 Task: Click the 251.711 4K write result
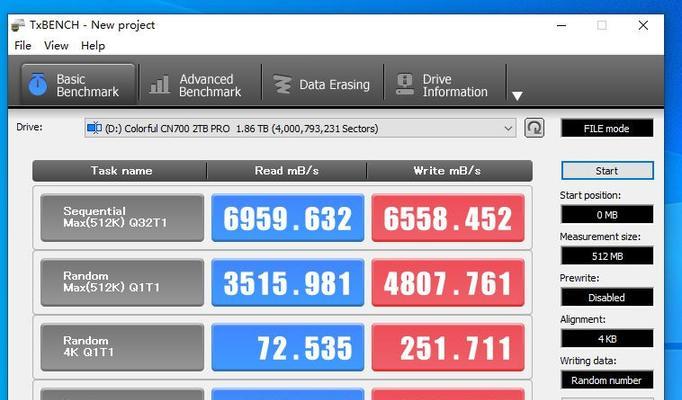tap(448, 347)
